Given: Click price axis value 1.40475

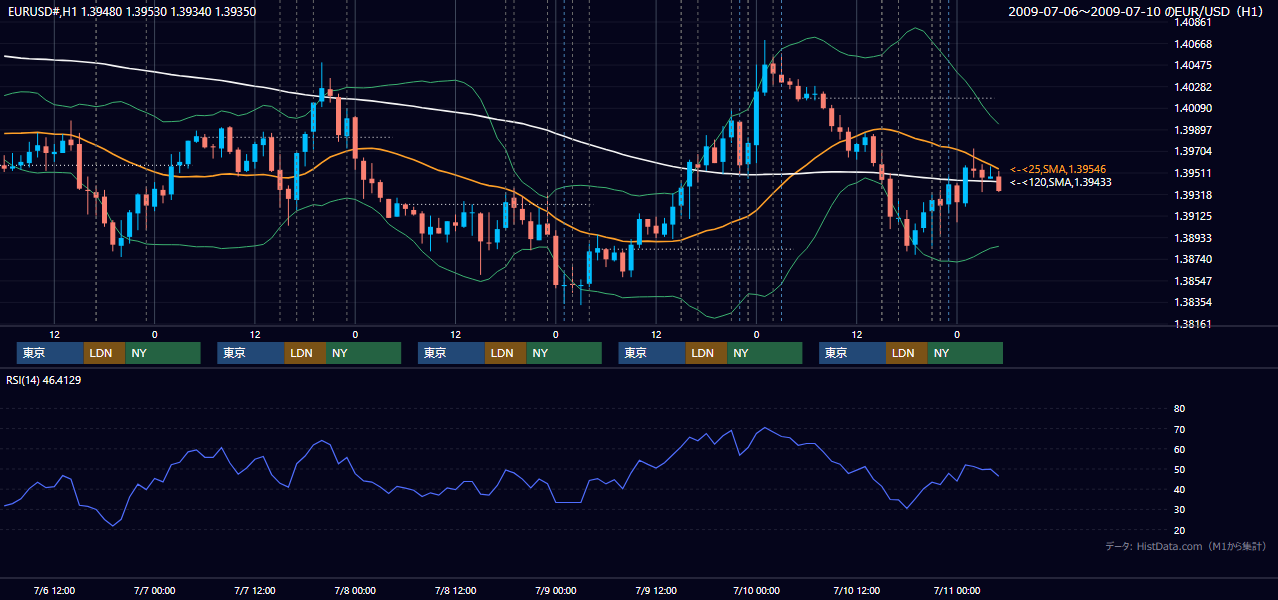Looking at the screenshot, I should tap(1192, 65).
